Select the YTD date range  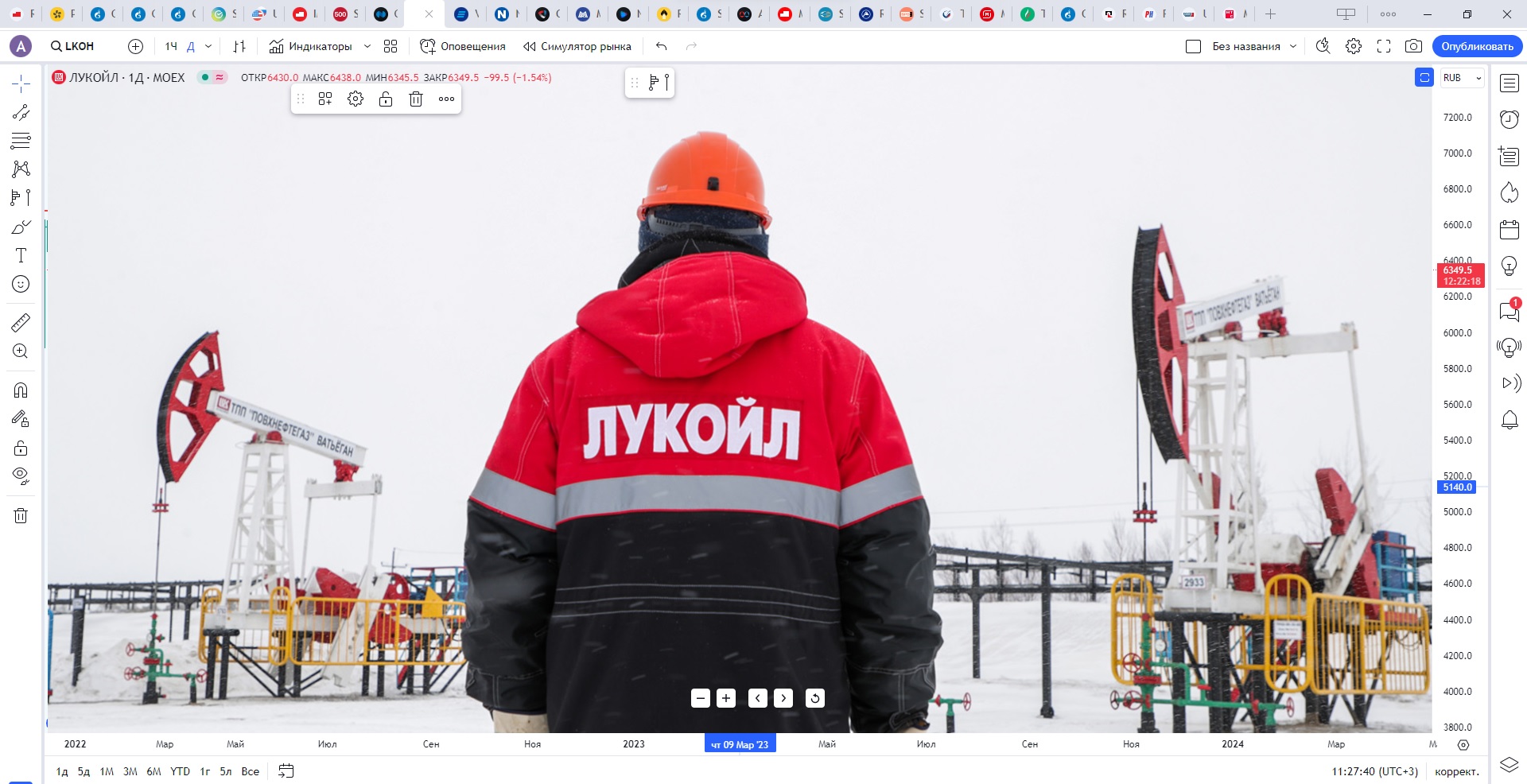tap(181, 771)
